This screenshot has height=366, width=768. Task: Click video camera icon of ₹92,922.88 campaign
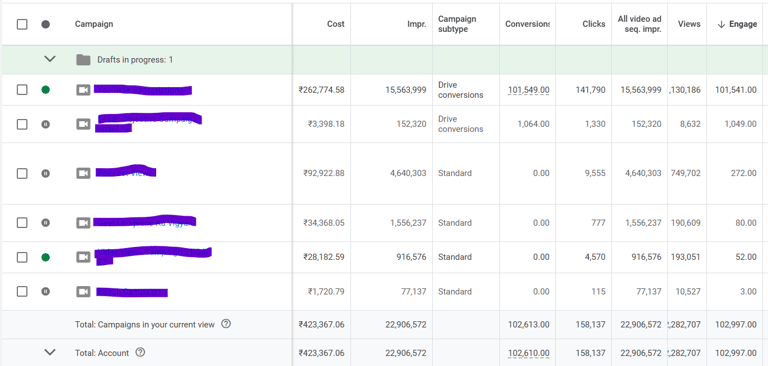(83, 173)
